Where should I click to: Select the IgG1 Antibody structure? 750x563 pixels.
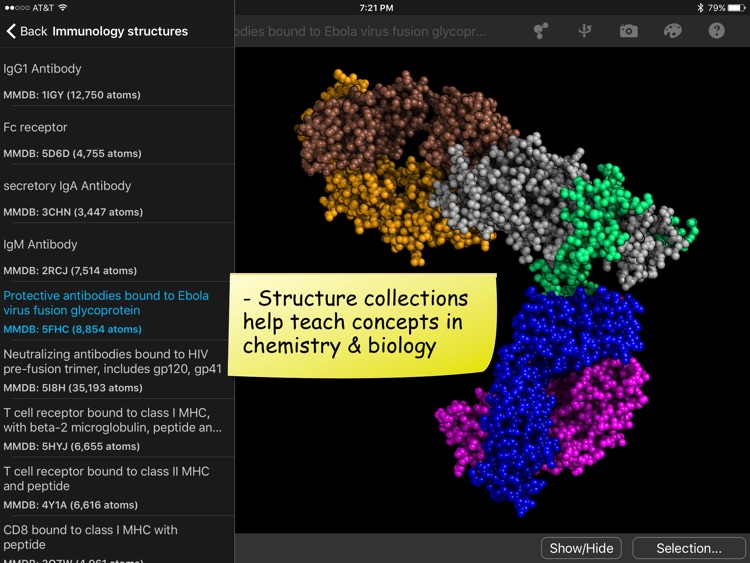[x=117, y=77]
